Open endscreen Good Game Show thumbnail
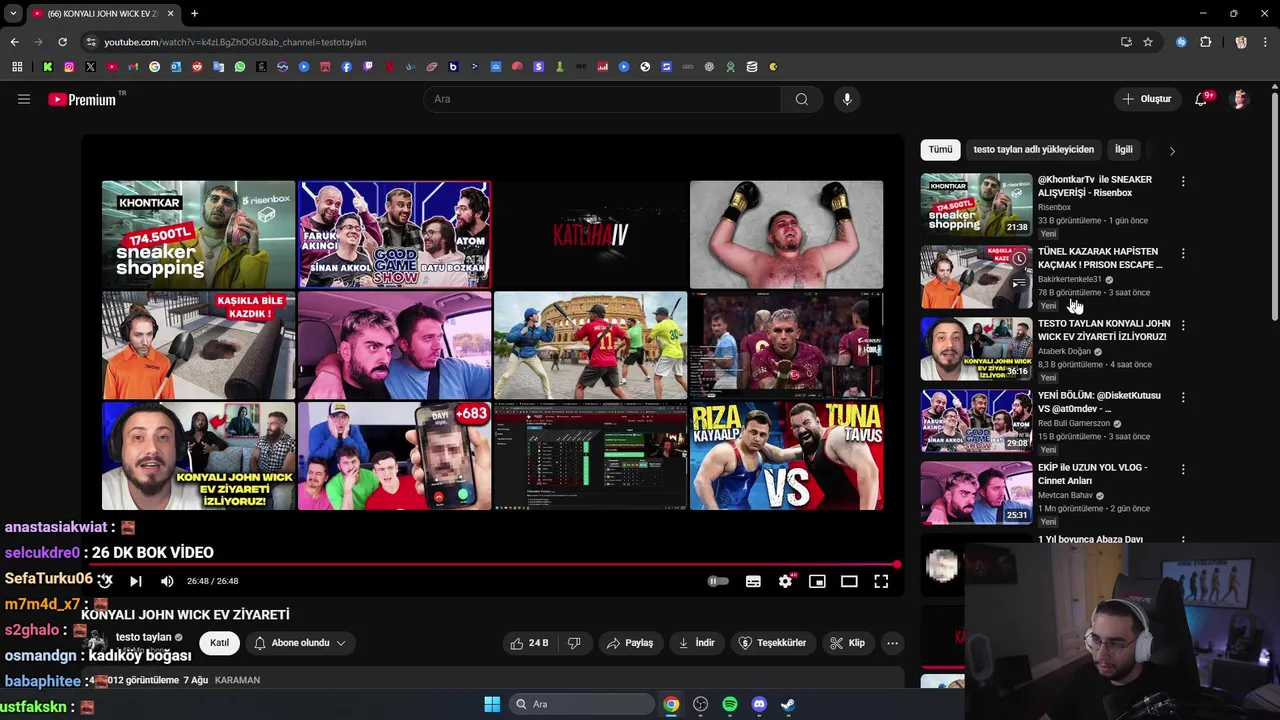Viewport: 1280px width, 720px height. click(394, 234)
